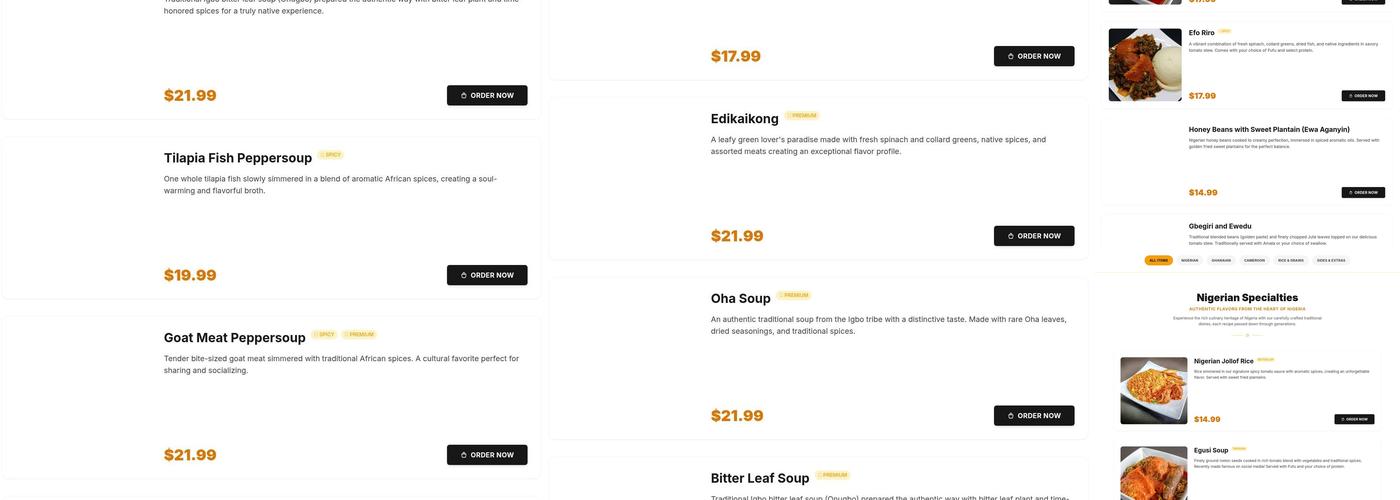Click the Premium badge beside Goat Meat Peppersoup
Image resolution: width=1400 pixels, height=500 pixels.
pyautogui.click(x=359, y=335)
